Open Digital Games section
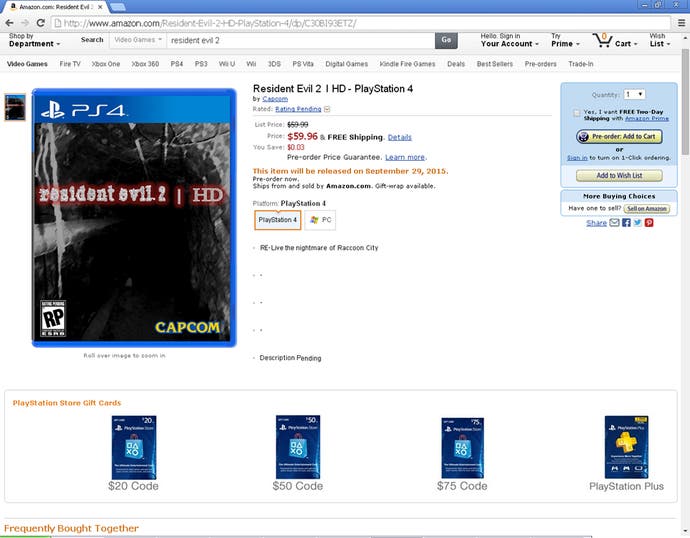 [x=347, y=64]
